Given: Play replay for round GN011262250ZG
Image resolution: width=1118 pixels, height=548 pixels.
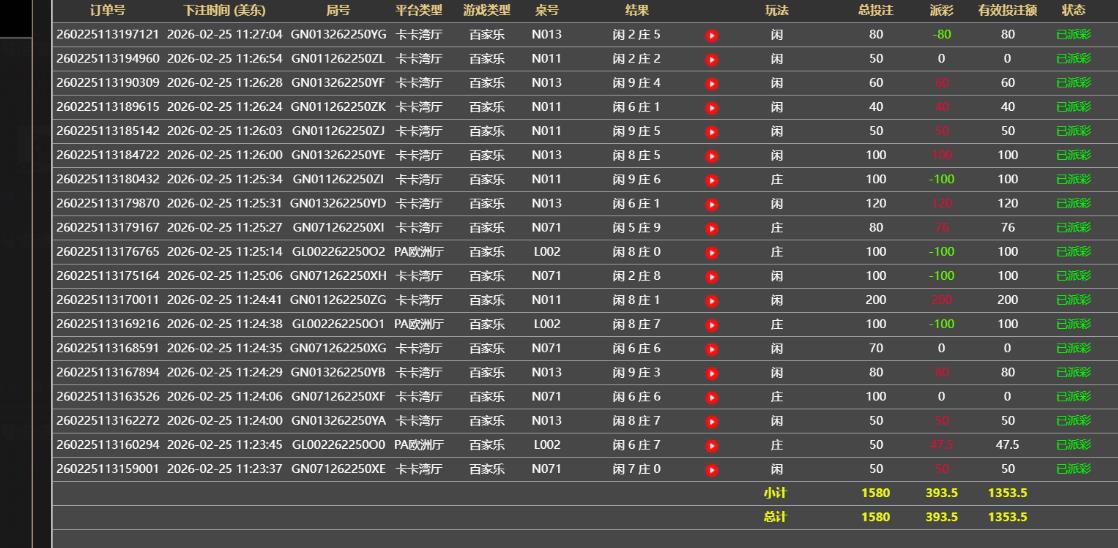Looking at the screenshot, I should point(712,300).
